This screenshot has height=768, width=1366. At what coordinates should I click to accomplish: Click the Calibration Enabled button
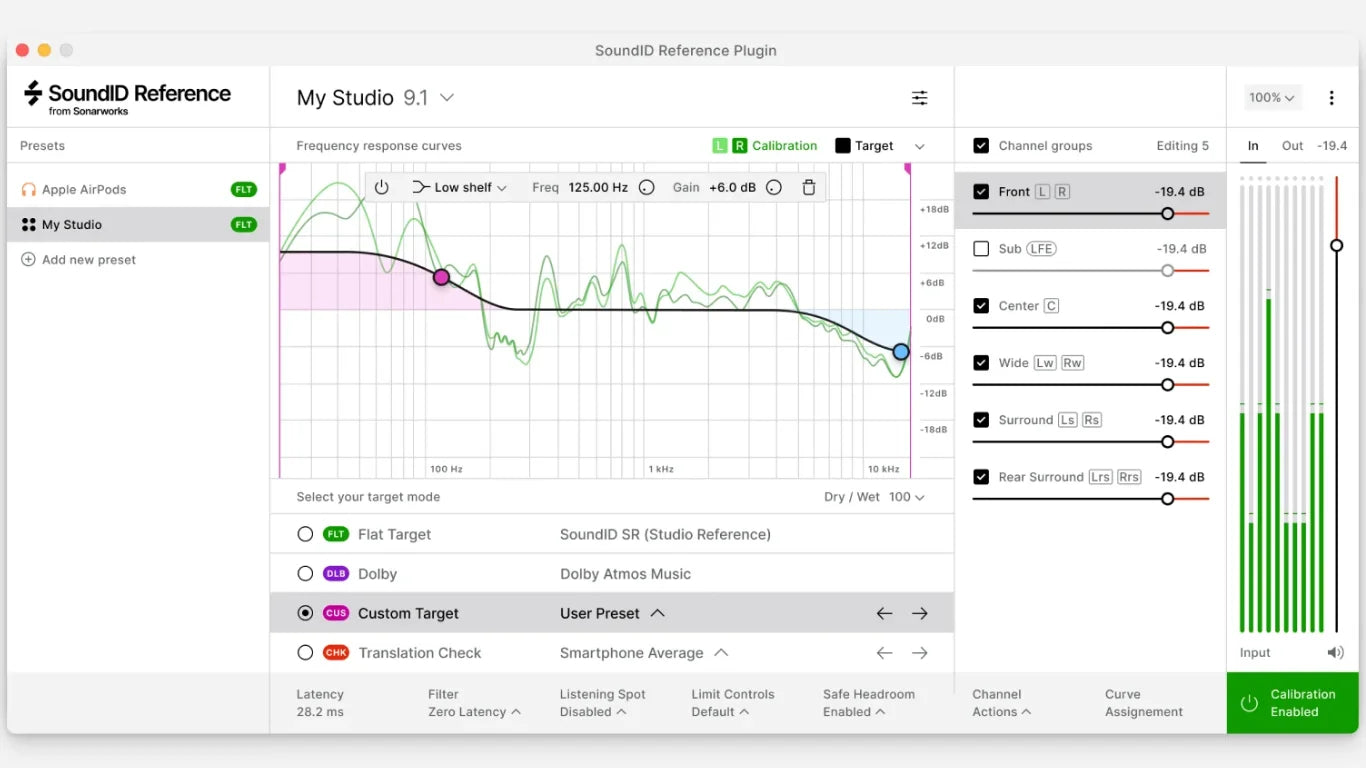pyautogui.click(x=1292, y=703)
